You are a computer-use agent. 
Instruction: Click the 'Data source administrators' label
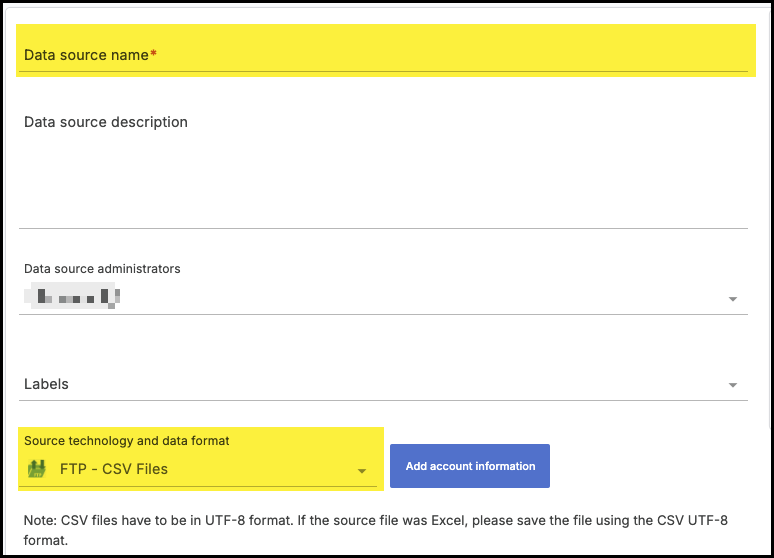coord(102,269)
